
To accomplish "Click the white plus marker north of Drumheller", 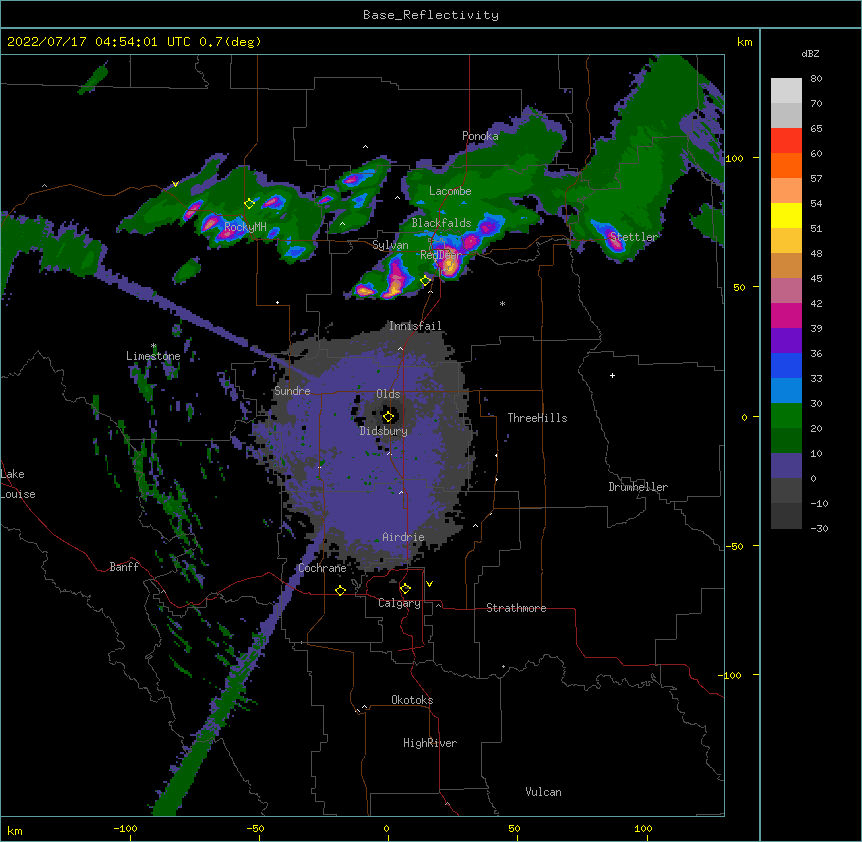I will (x=612, y=375).
